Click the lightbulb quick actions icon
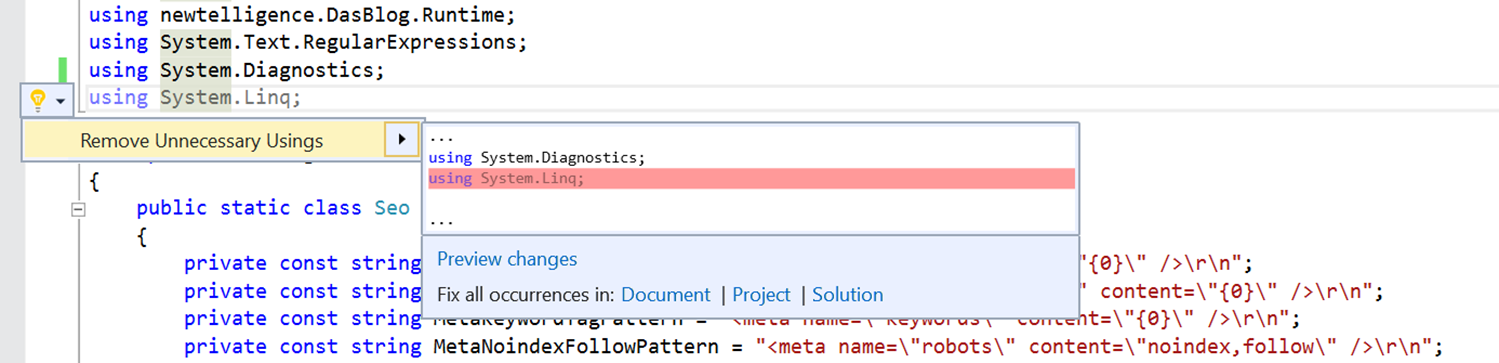 [38, 100]
